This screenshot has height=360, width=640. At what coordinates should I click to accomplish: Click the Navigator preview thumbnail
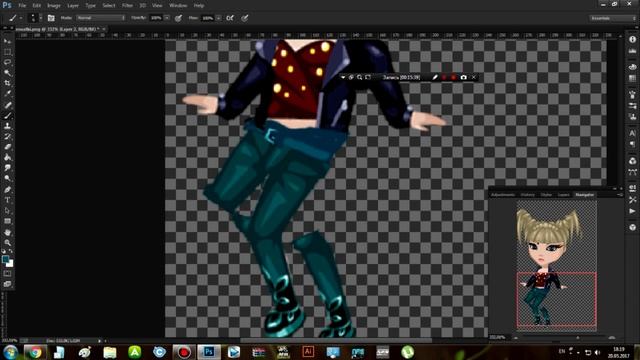(x=556, y=266)
